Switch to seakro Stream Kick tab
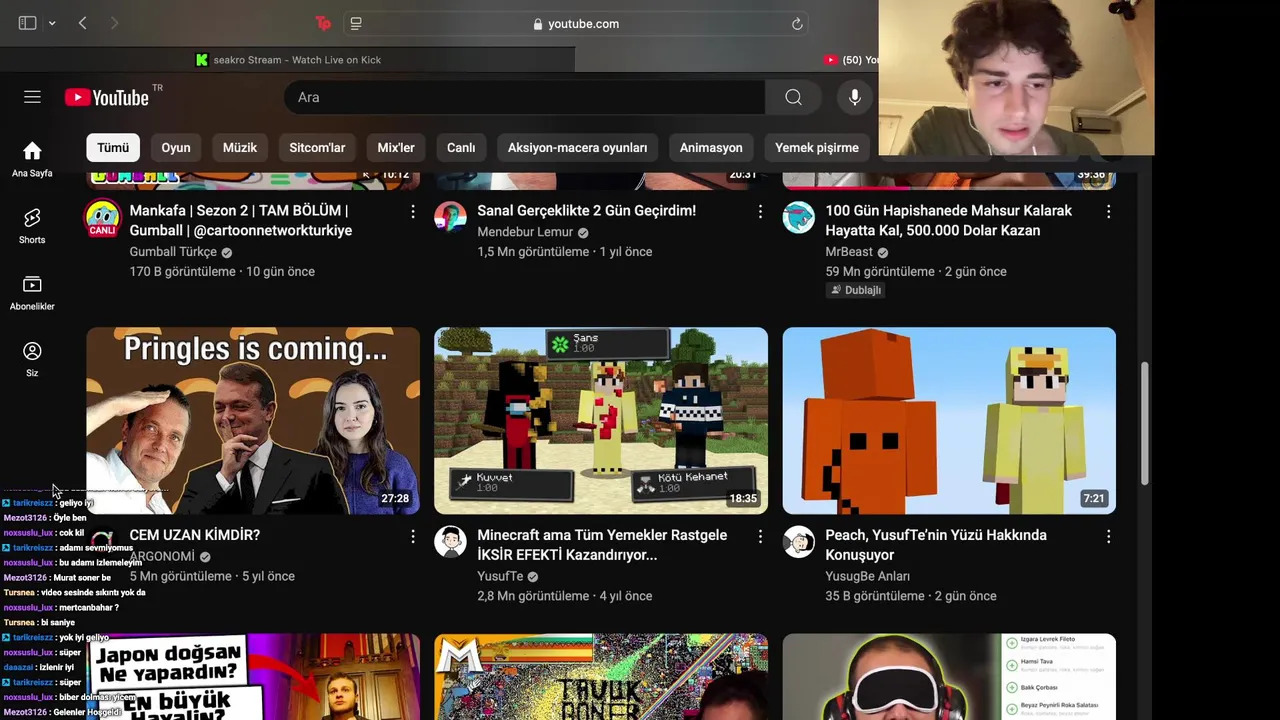 click(288, 60)
